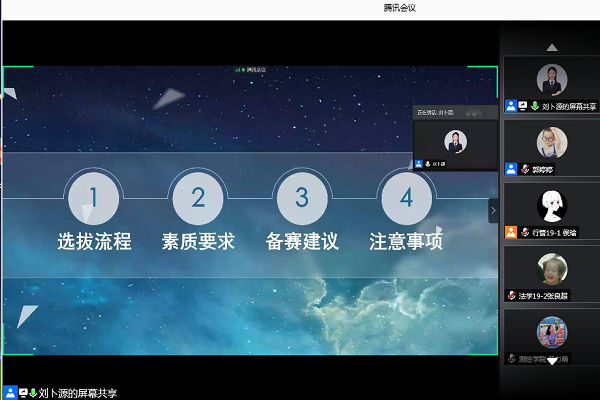
Task: Click muted microphone icon on 法学19-2 tile
Action: point(511,296)
